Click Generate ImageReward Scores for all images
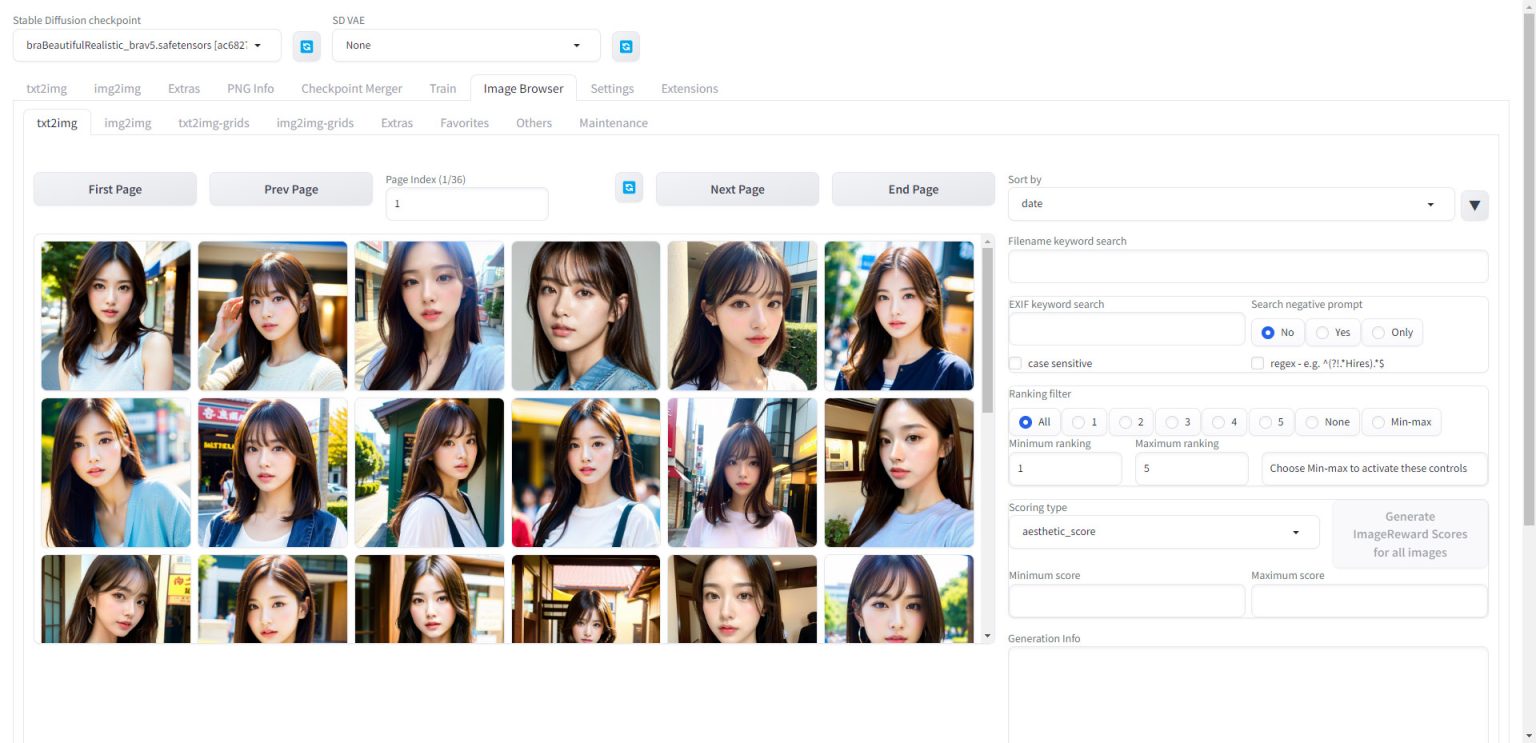Screen dimensions: 1536x743 [x=1409, y=534]
